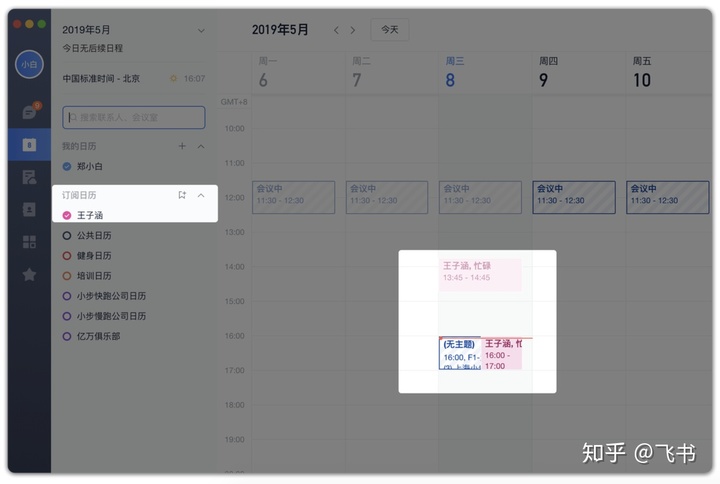Go to the next week
The height and width of the screenshot is (484, 720).
[353, 30]
